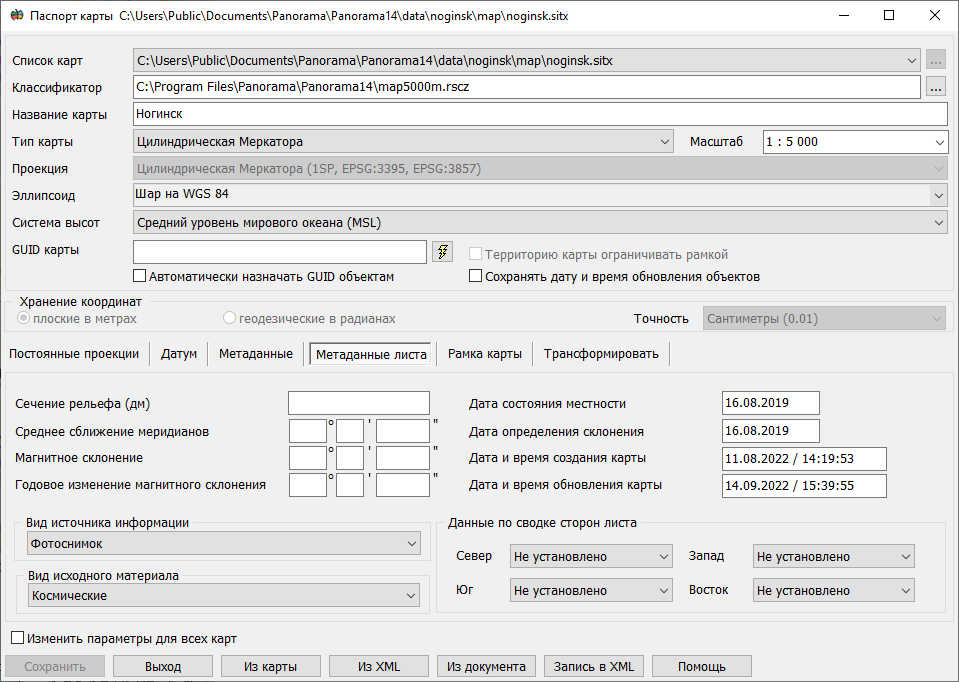Open the Масштаб dropdown
This screenshot has height=682, width=959.
click(x=937, y=141)
